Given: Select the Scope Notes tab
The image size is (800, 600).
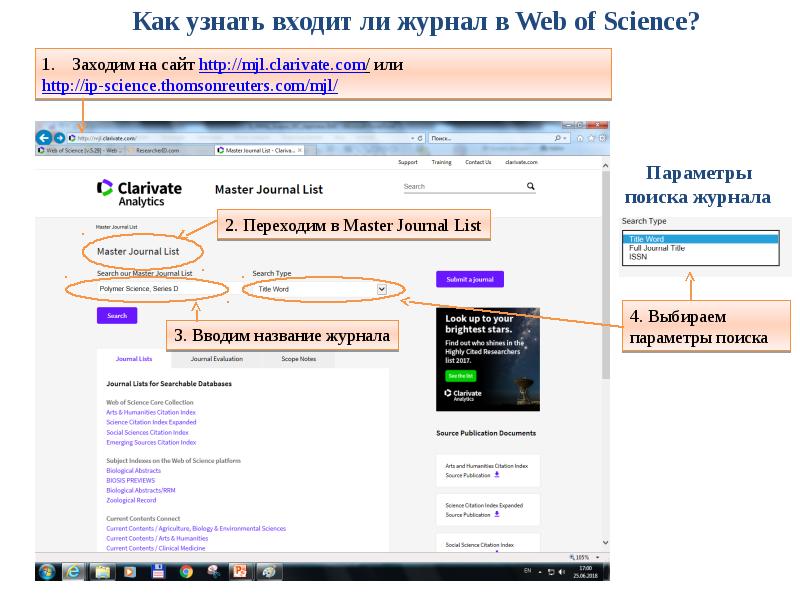Looking at the screenshot, I should tap(300, 360).
